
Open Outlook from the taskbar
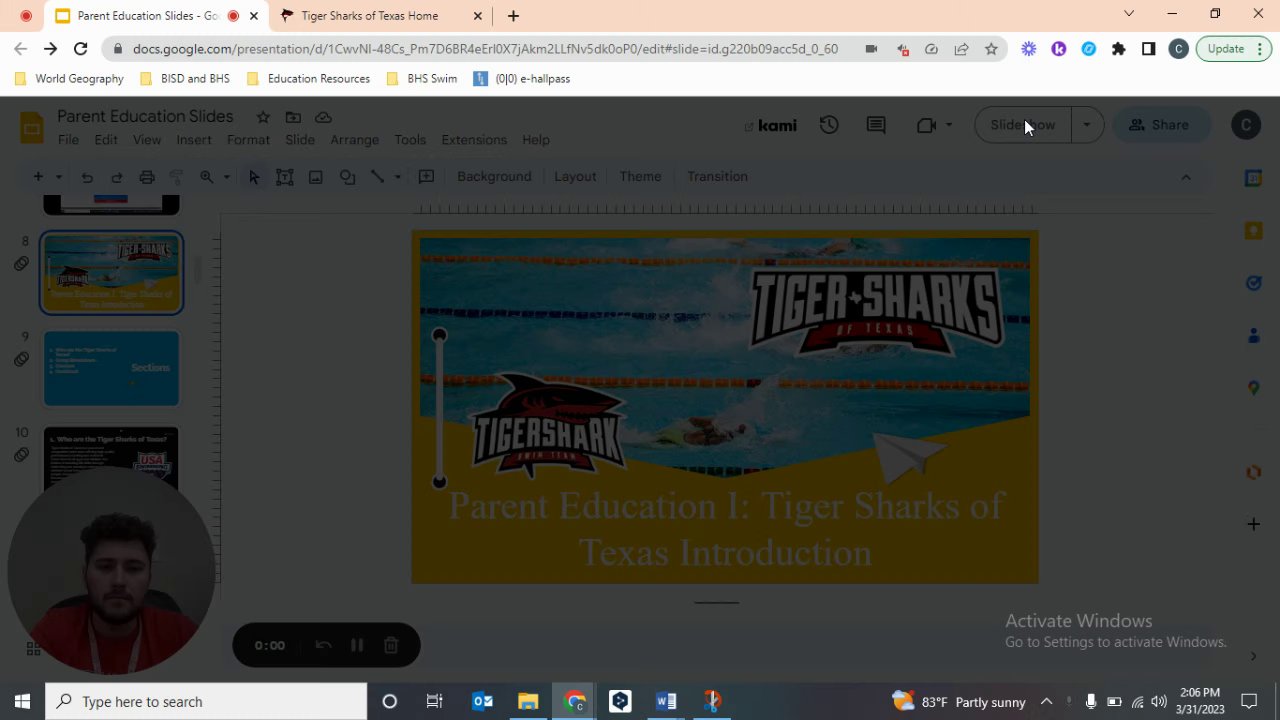point(482,702)
